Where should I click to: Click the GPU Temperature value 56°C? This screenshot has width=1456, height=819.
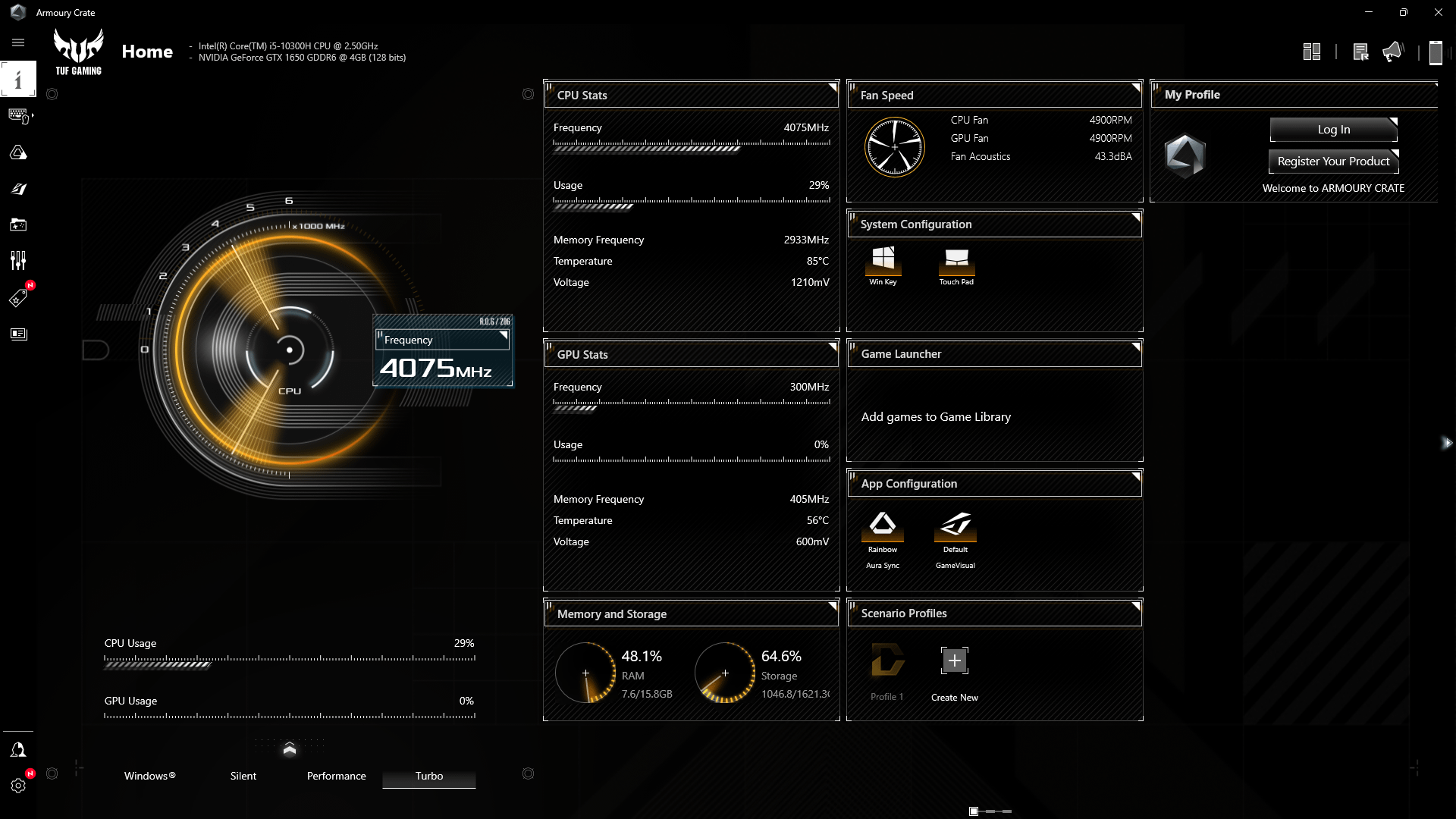pos(817,520)
